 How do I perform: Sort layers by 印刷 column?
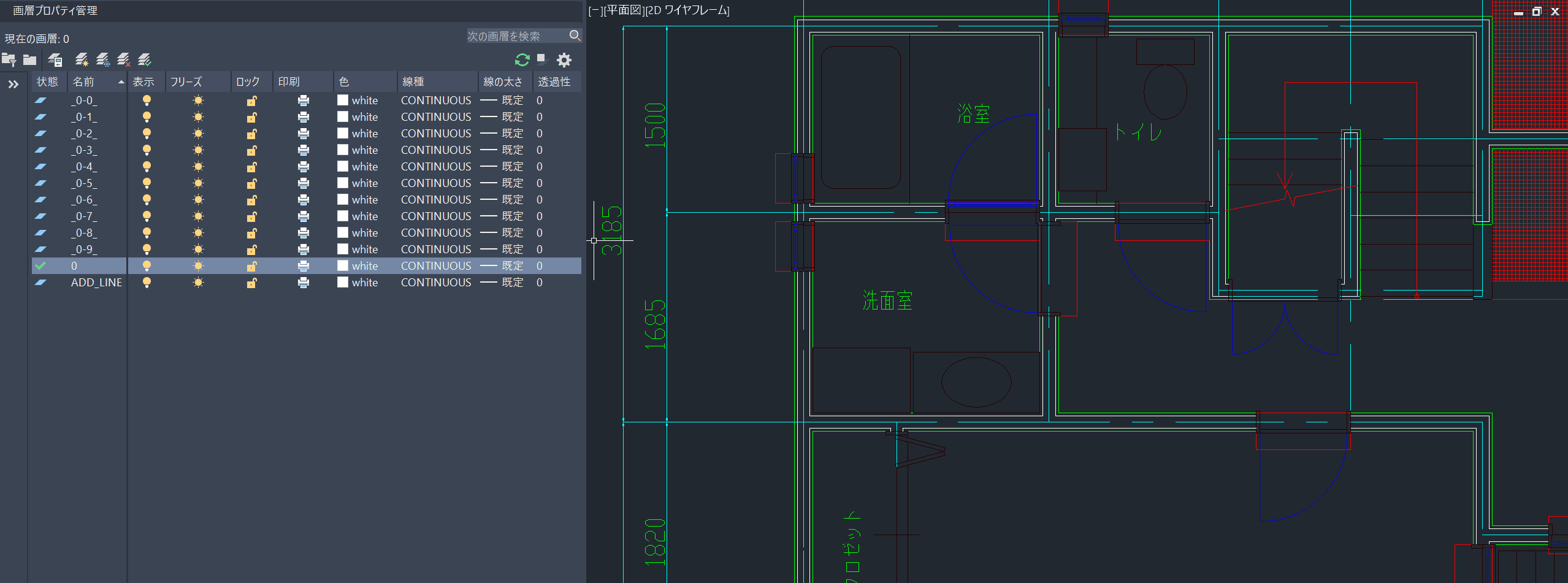pos(303,82)
